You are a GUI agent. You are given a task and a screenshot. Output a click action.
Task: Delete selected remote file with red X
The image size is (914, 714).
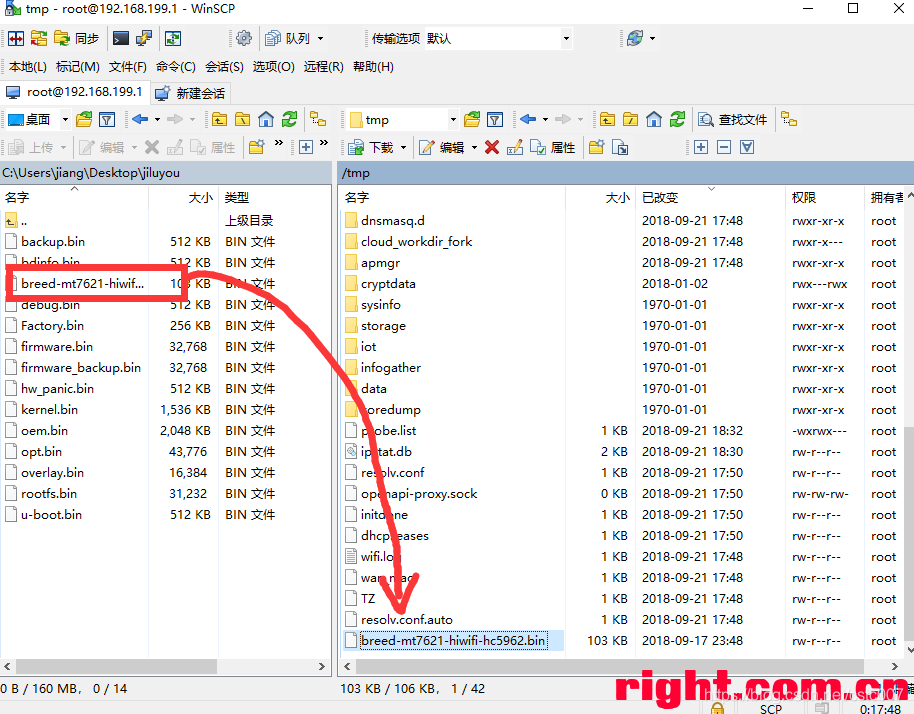point(492,147)
